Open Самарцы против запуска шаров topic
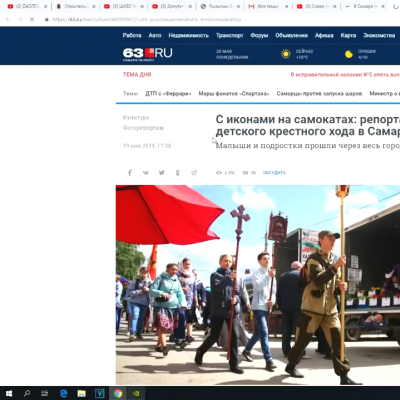400x400 pixels. [319, 94]
